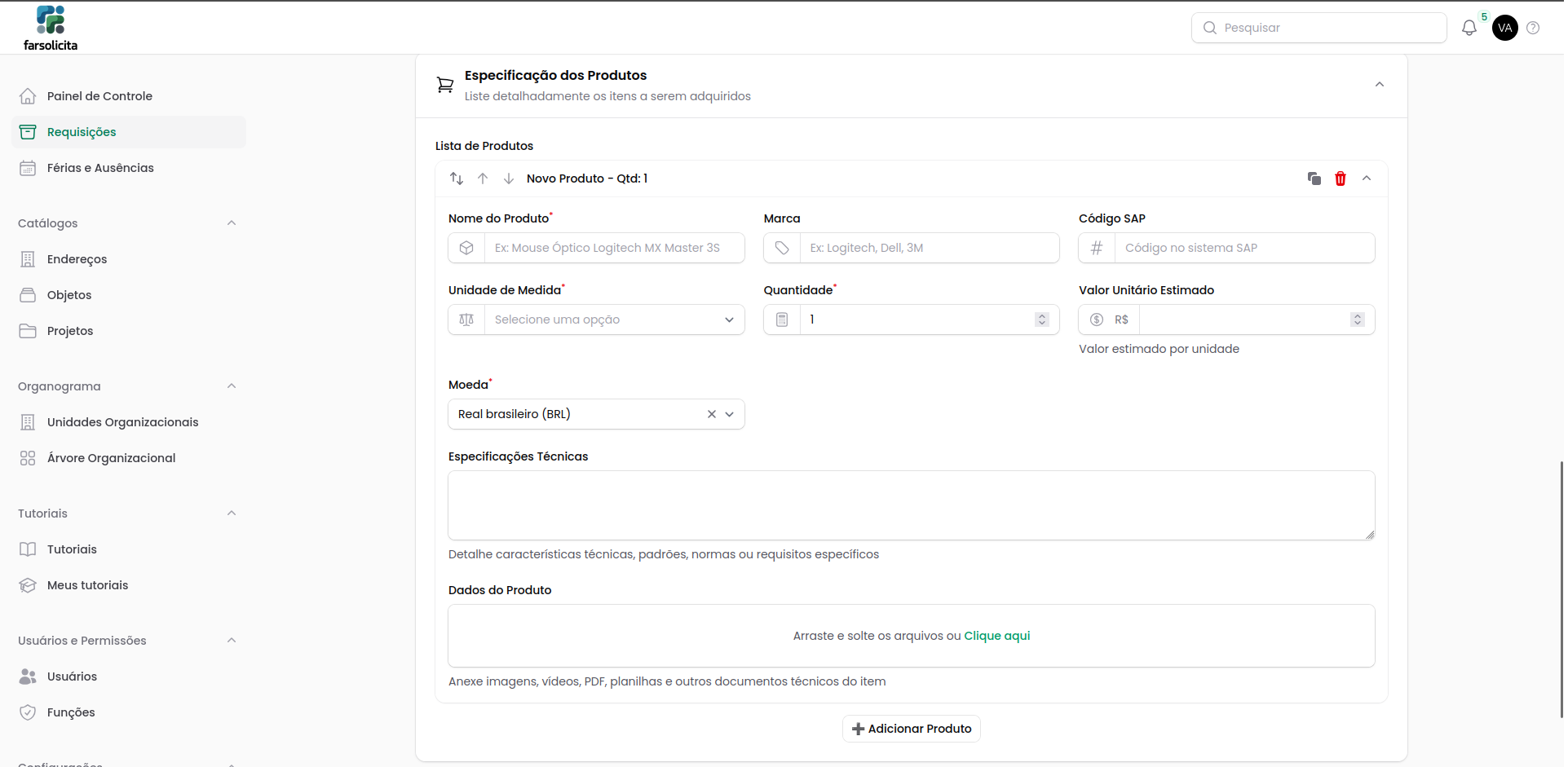Increase the Quantidade stepper value

coord(1041,315)
